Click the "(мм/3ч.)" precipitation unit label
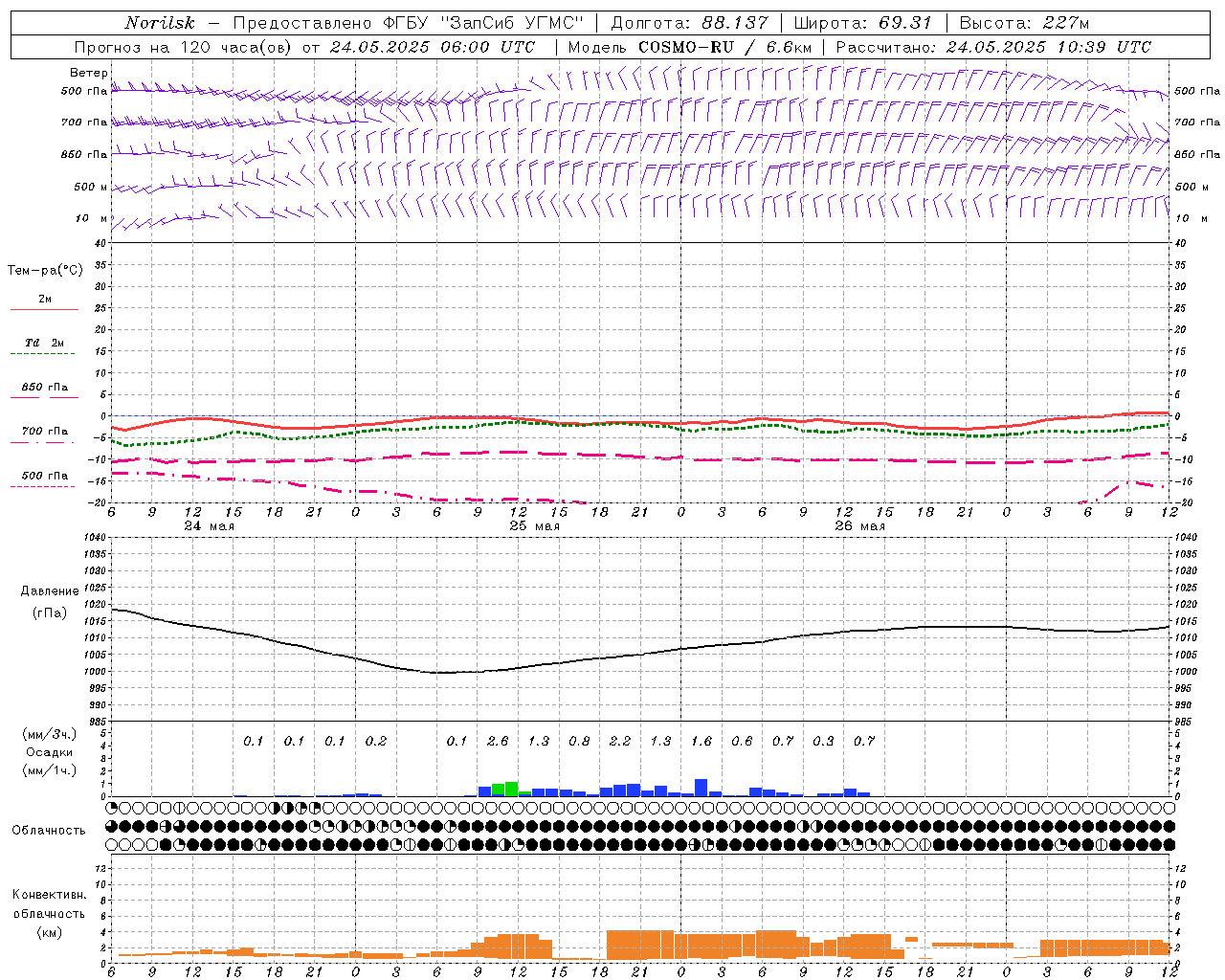Screen dimensions: 1225x980 point(50,734)
